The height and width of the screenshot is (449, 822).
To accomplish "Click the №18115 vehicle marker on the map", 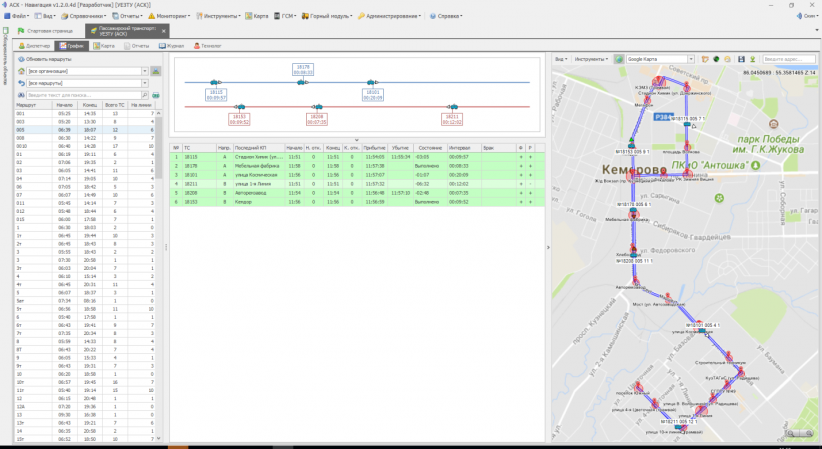I will (687, 124).
